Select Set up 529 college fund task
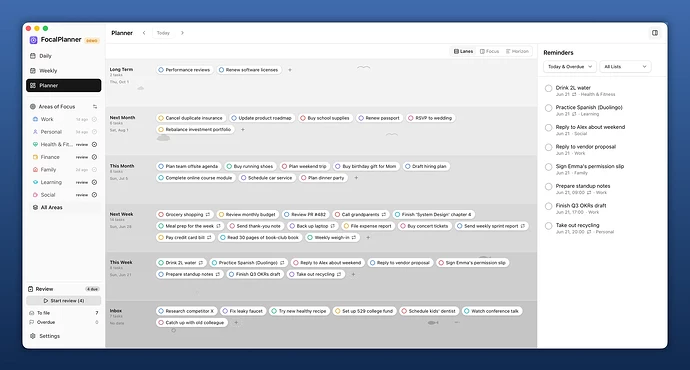This screenshot has width=690, height=370. pyautogui.click(x=364, y=311)
